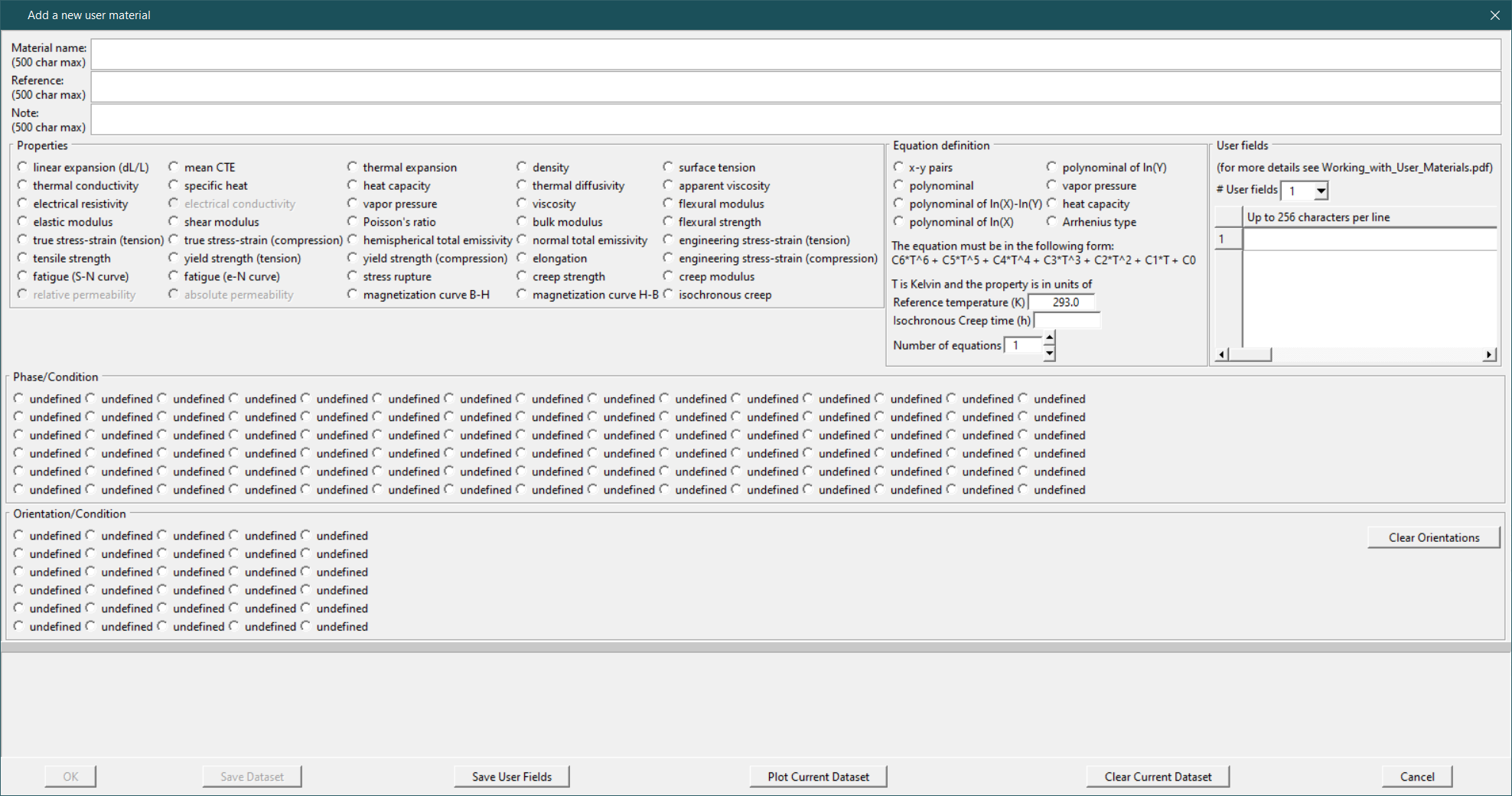Select the thermal conductivity property
This screenshot has width=1512, height=796.
(23, 185)
